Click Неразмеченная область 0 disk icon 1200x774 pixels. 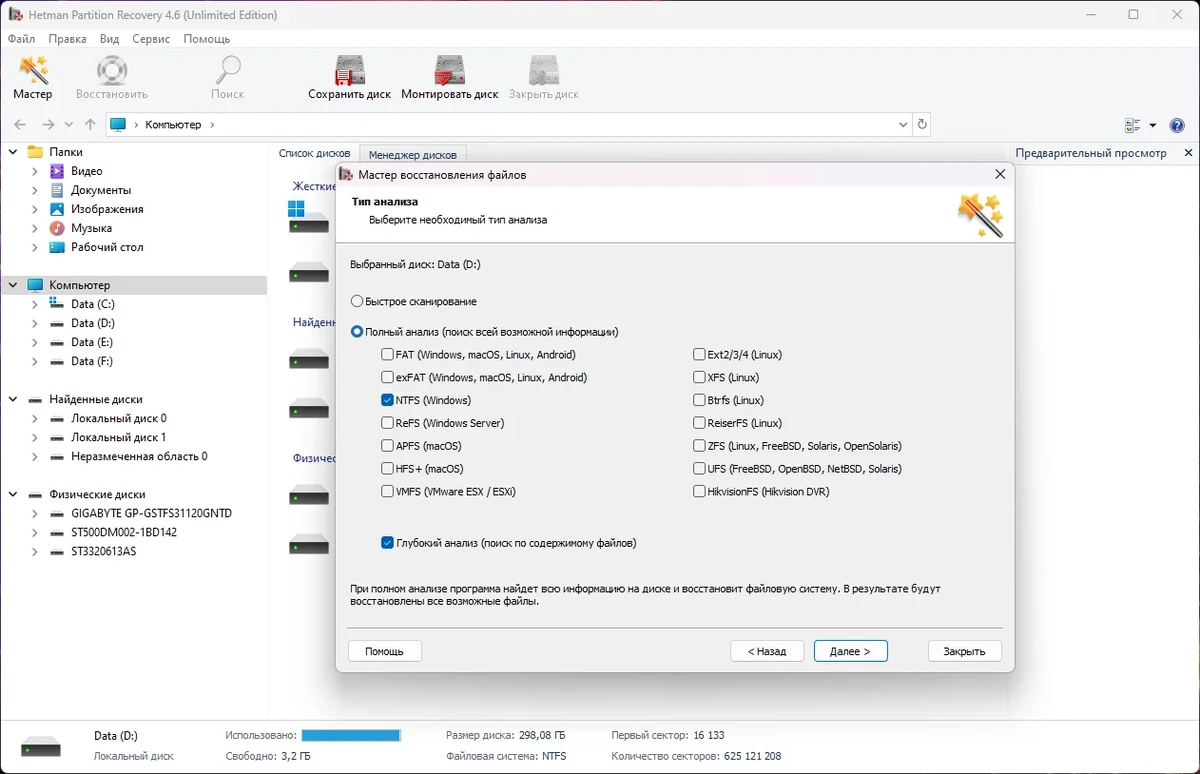pos(58,456)
